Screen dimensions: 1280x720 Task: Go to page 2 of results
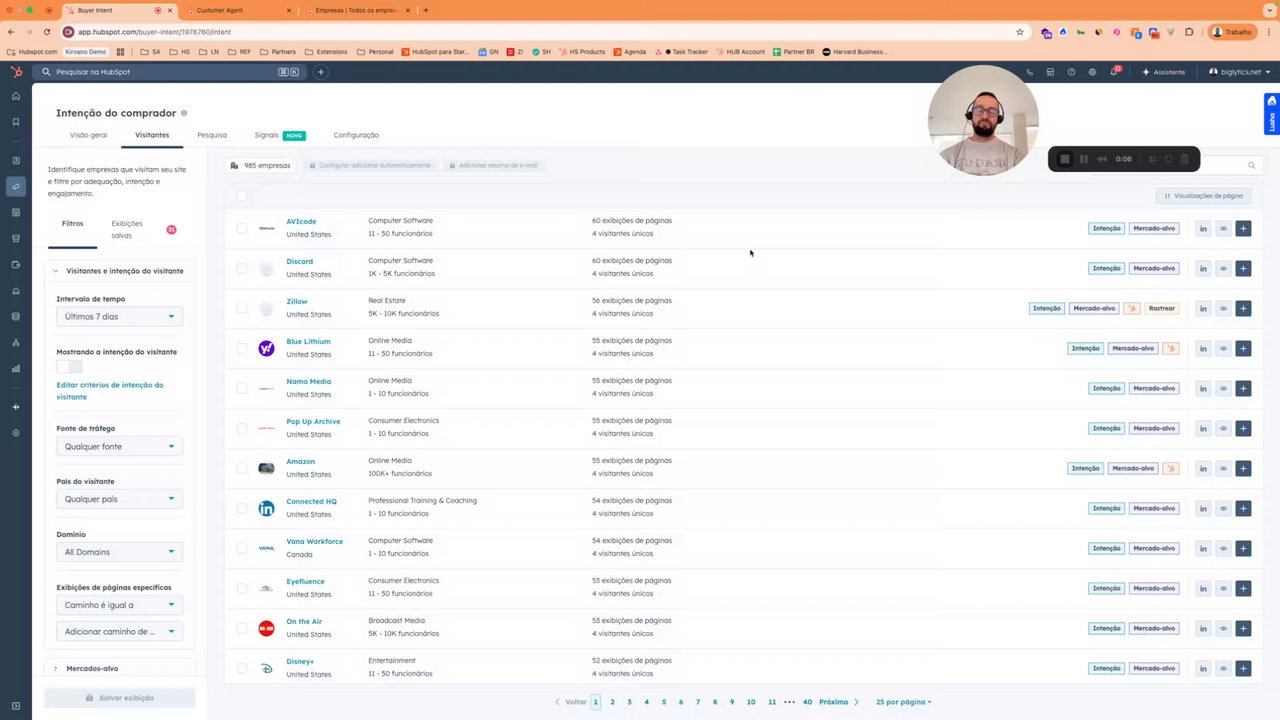coord(612,702)
